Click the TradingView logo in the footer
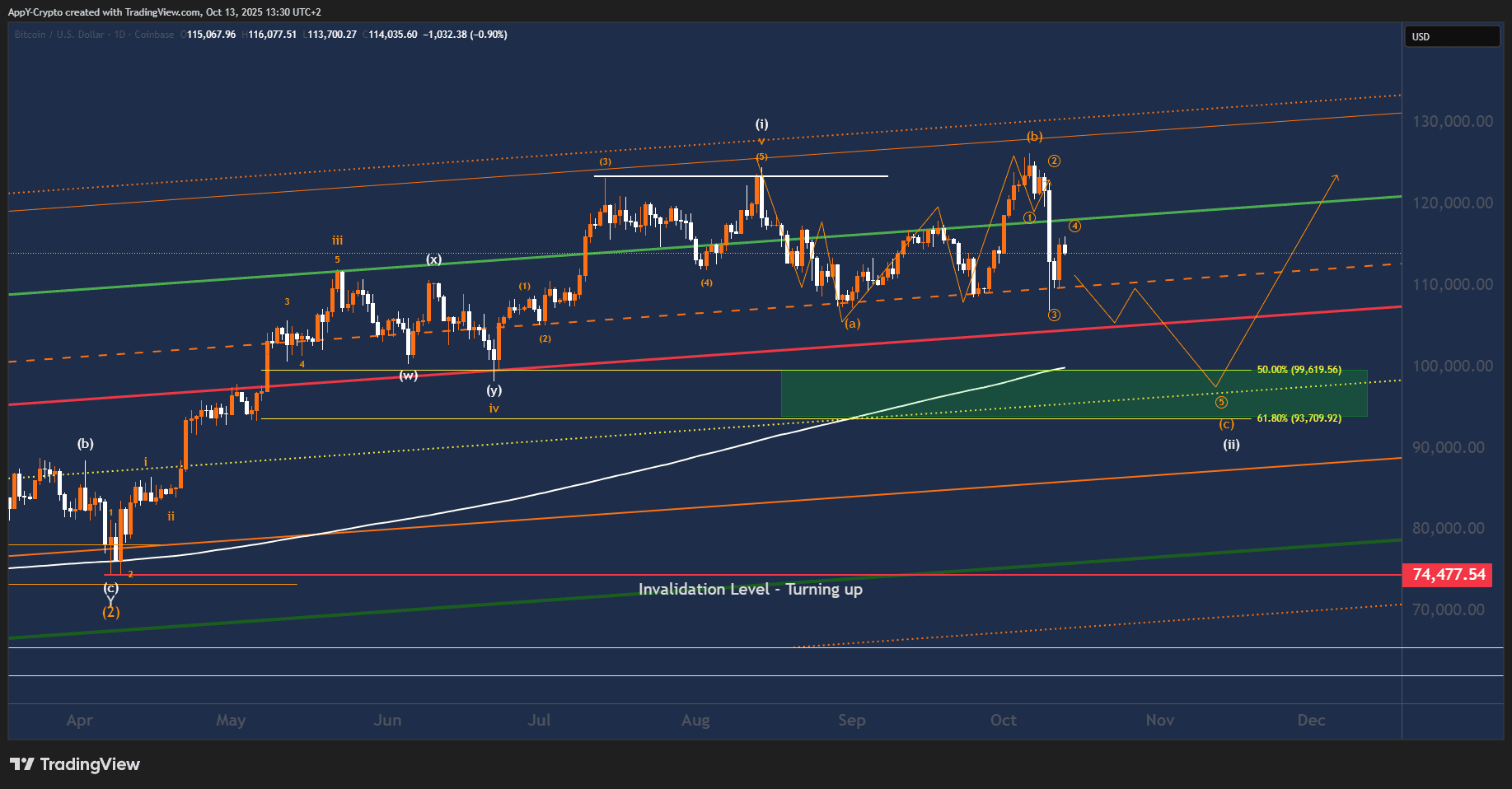The image size is (1512, 789). coord(75,764)
